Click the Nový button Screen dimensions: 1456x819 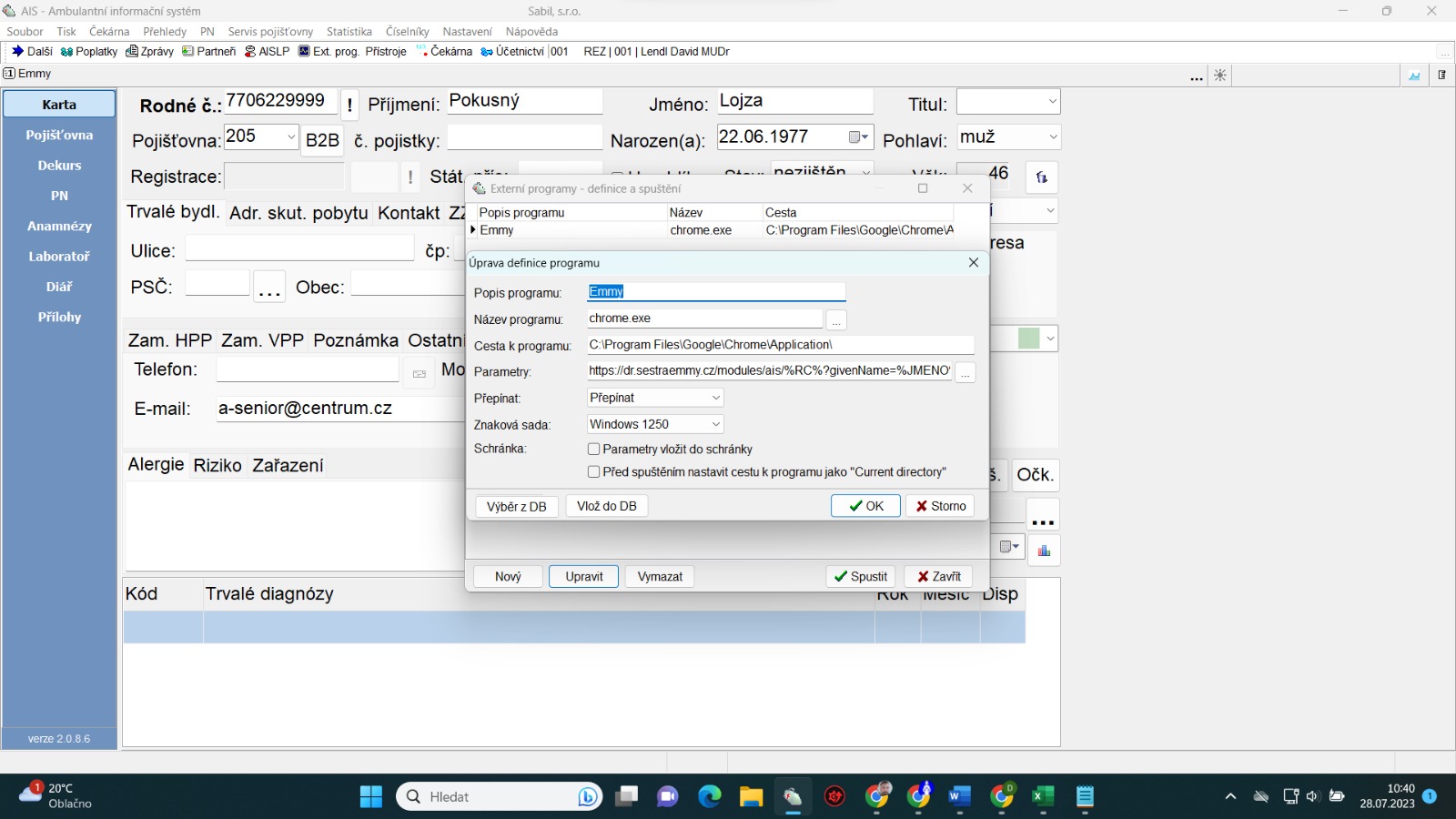point(508,577)
